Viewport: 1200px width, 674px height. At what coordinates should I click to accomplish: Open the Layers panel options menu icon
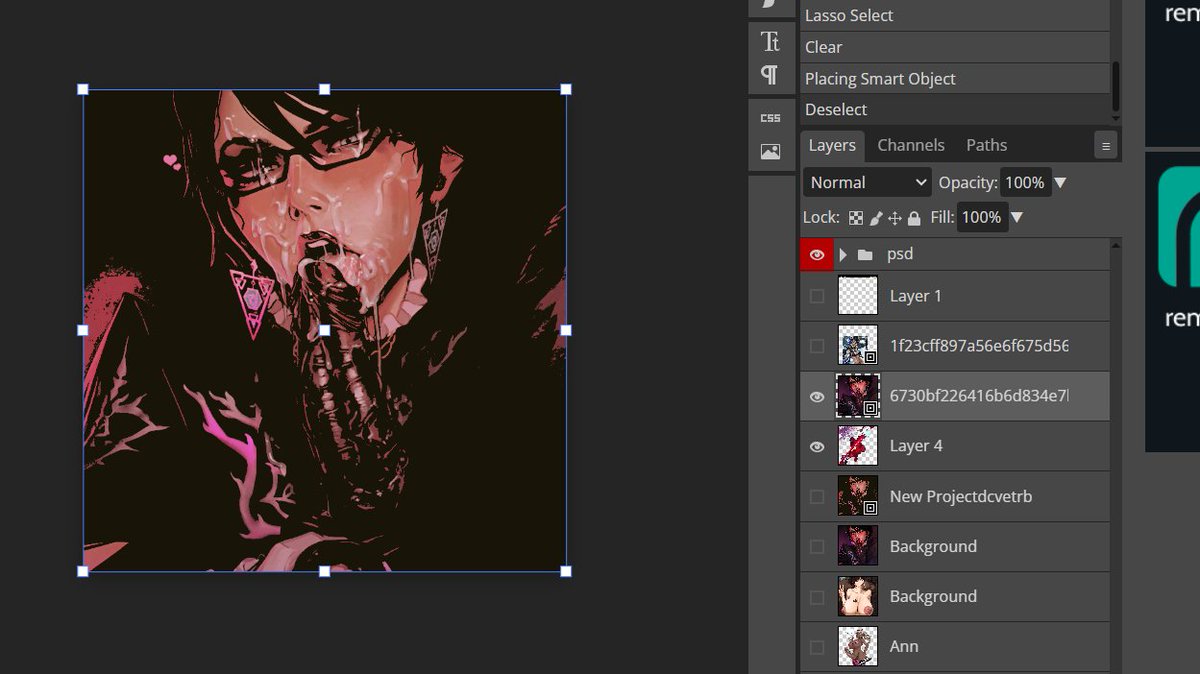(x=1106, y=146)
